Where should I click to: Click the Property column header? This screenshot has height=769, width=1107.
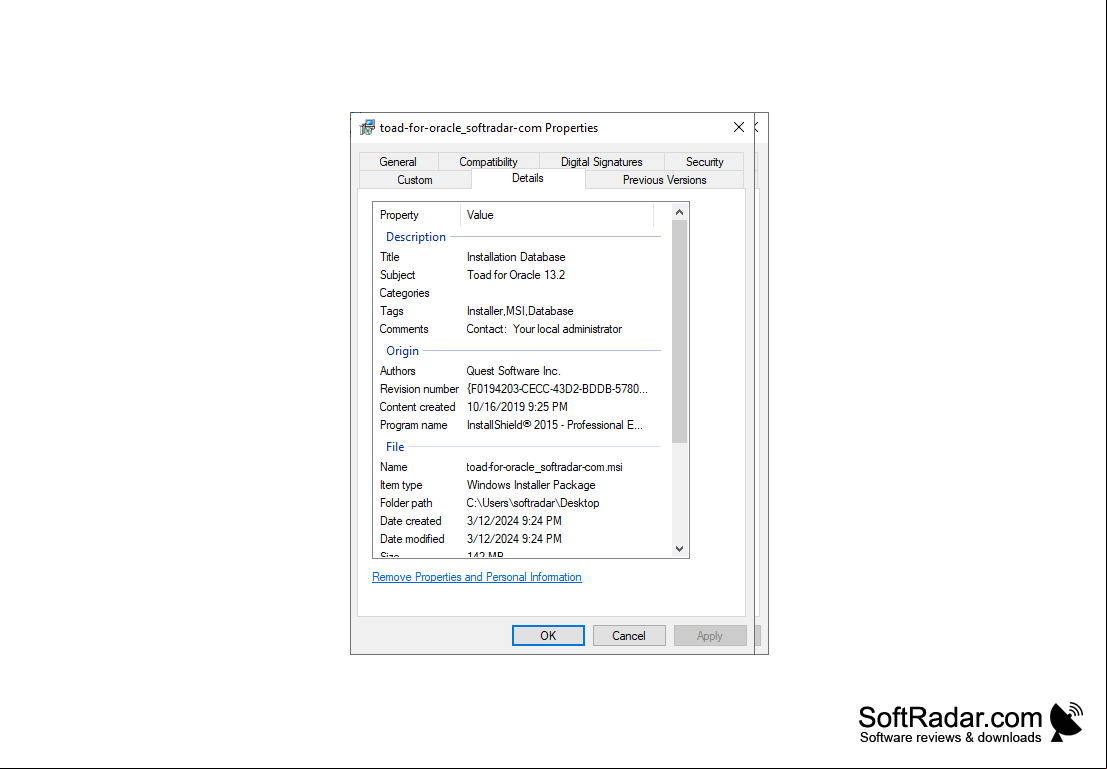tap(417, 215)
